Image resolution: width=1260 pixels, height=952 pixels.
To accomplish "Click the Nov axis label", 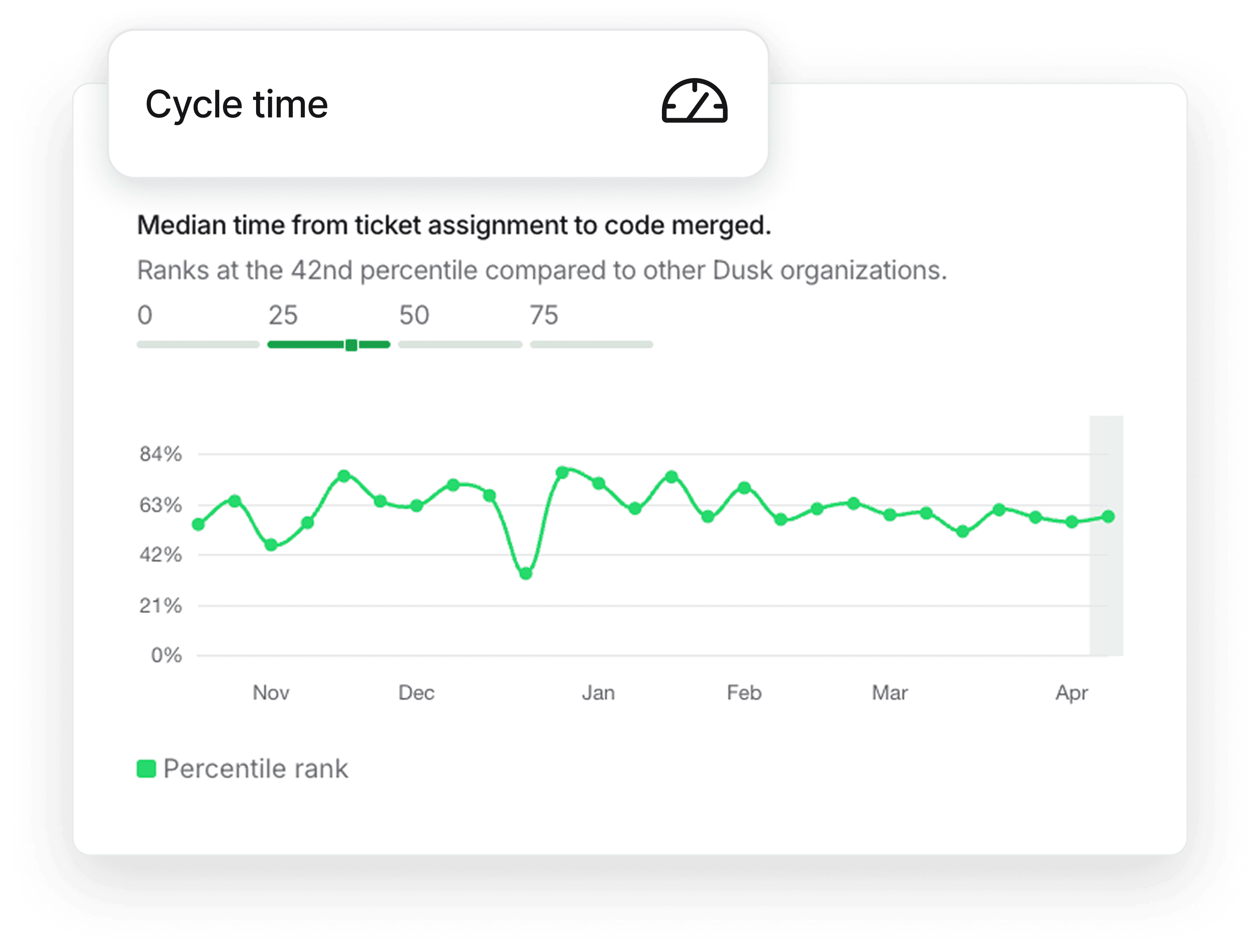I will click(271, 693).
